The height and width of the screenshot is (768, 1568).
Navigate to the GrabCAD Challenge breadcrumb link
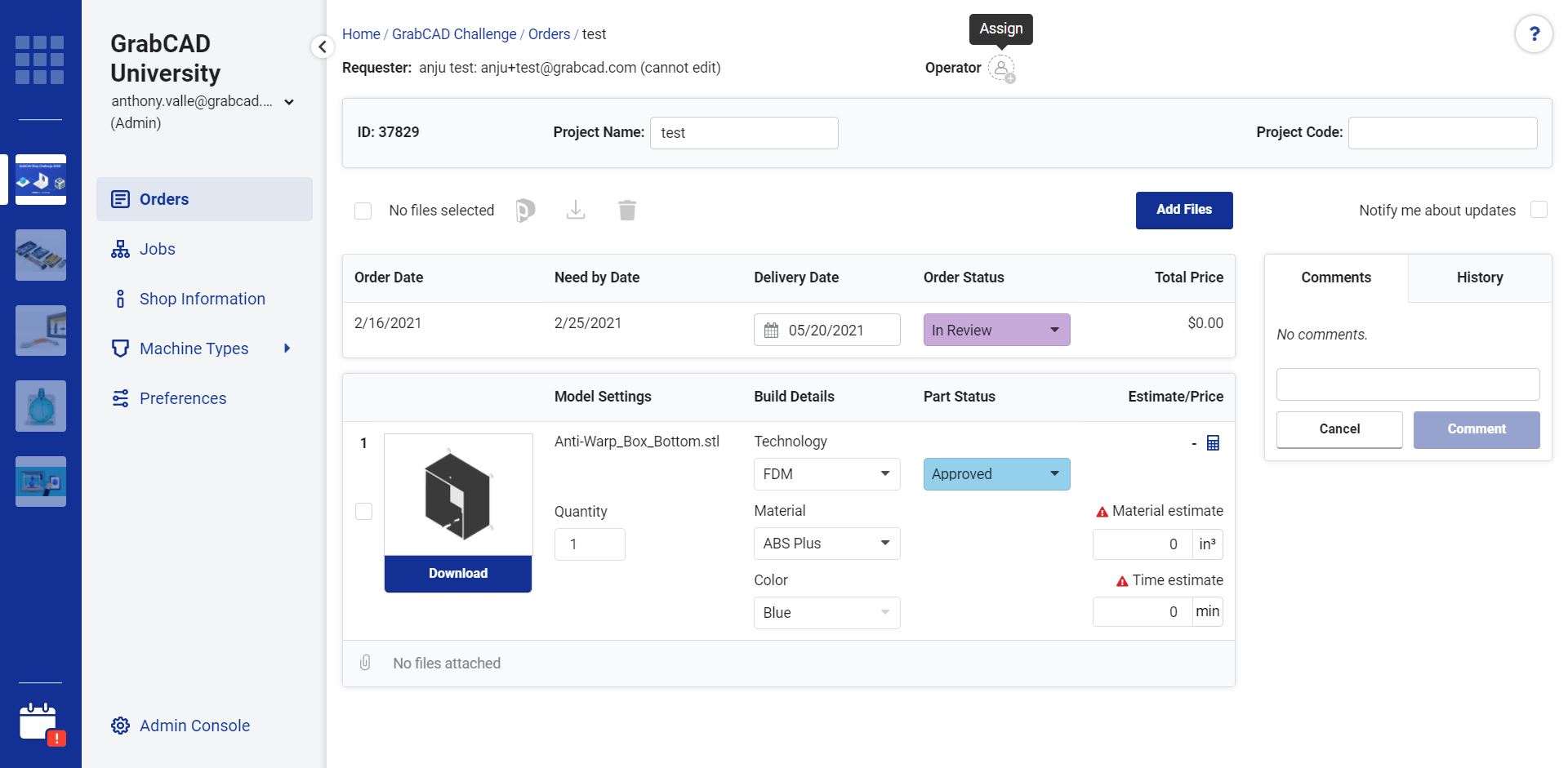click(x=454, y=33)
